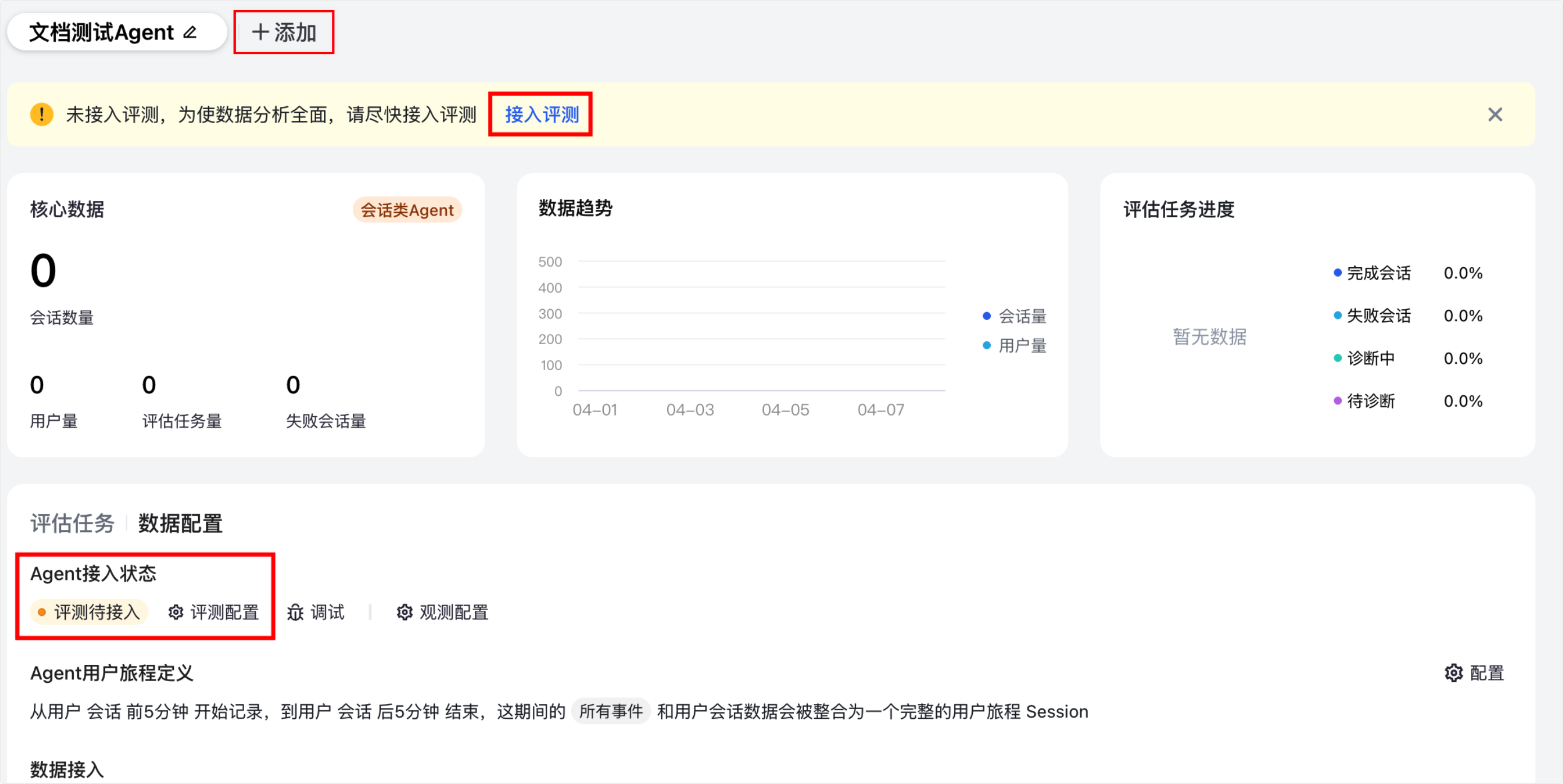Viewport: 1563px width, 784px height.
Task: Click the 评测待接入 status badge
Action: (88, 612)
